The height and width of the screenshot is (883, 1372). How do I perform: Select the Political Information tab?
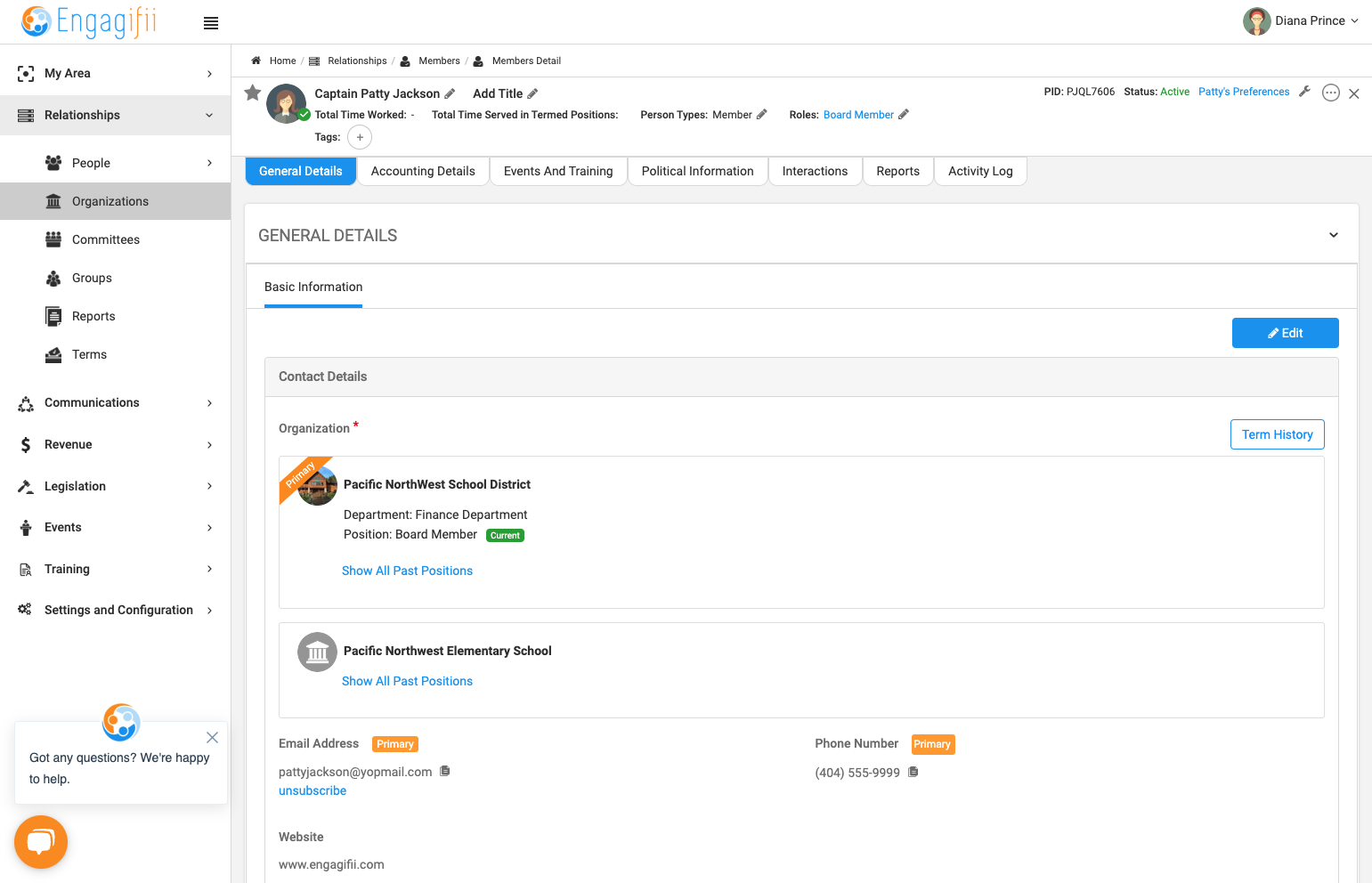[697, 171]
